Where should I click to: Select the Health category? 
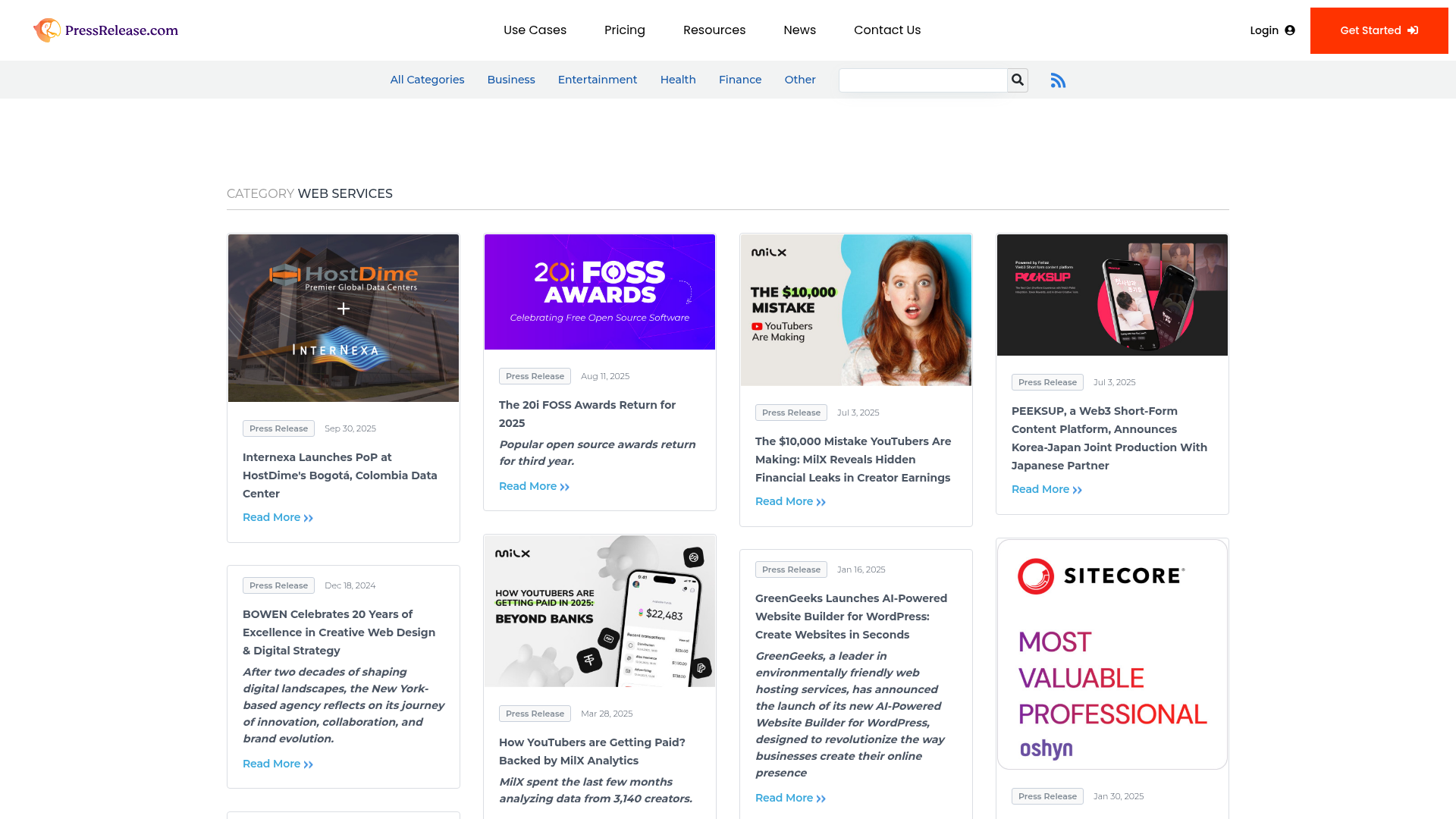[678, 80]
